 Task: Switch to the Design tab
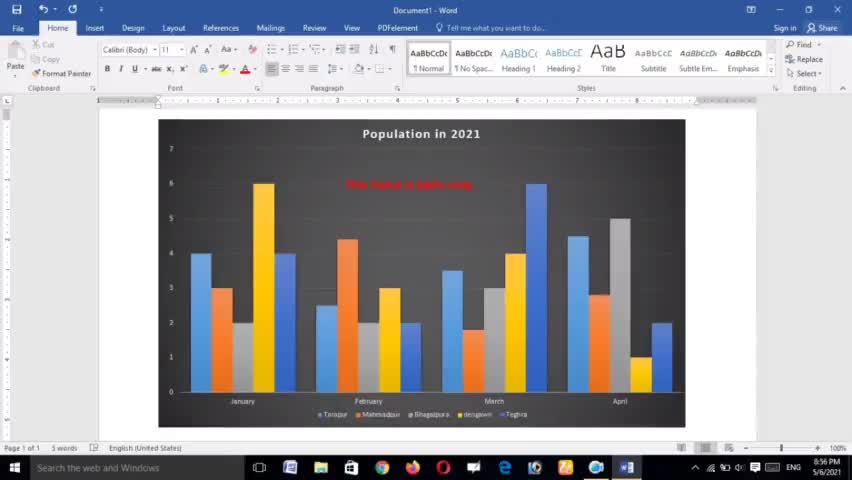(x=133, y=28)
